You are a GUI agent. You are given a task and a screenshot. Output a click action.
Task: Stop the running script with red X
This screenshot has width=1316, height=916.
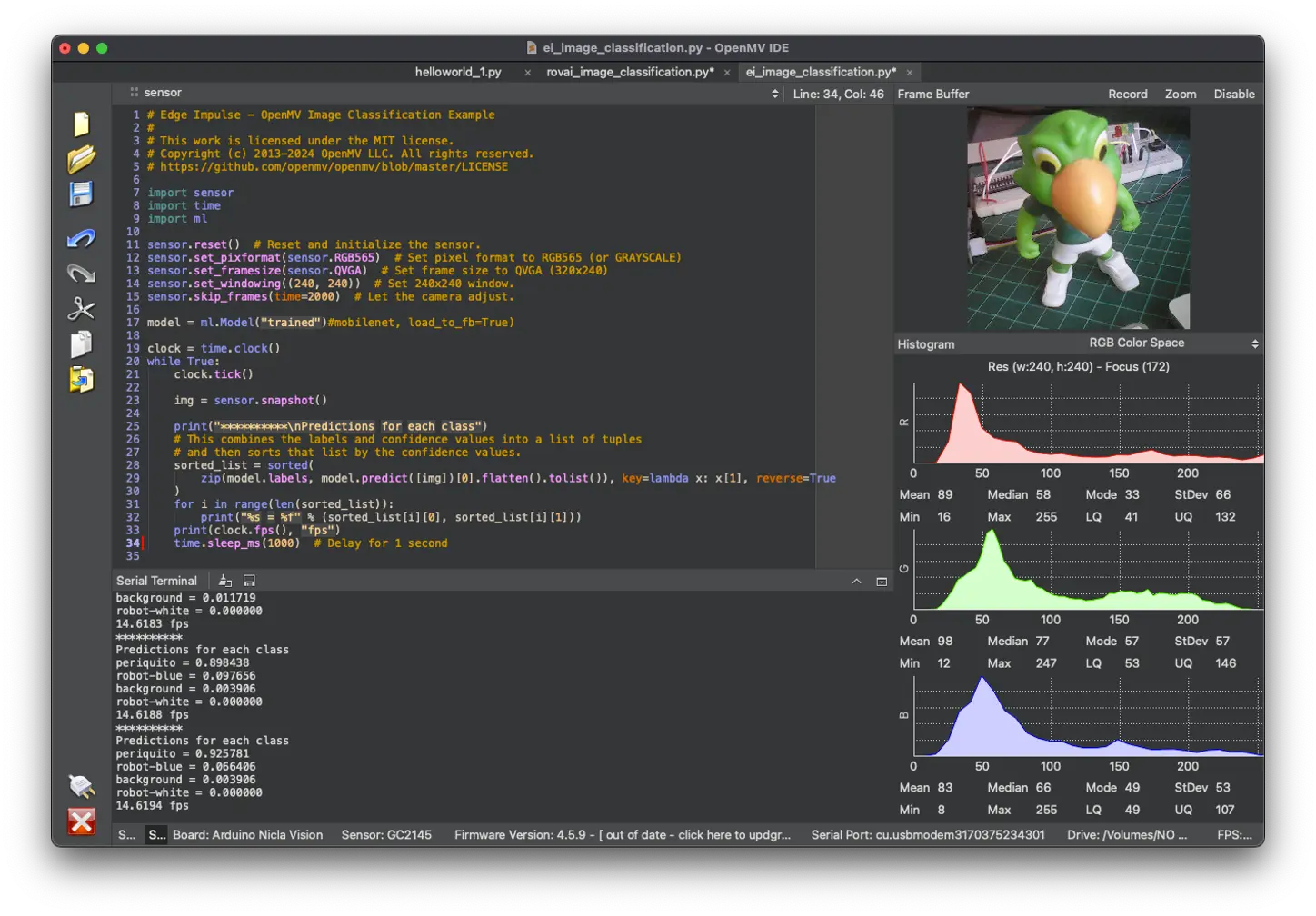pyautogui.click(x=81, y=821)
